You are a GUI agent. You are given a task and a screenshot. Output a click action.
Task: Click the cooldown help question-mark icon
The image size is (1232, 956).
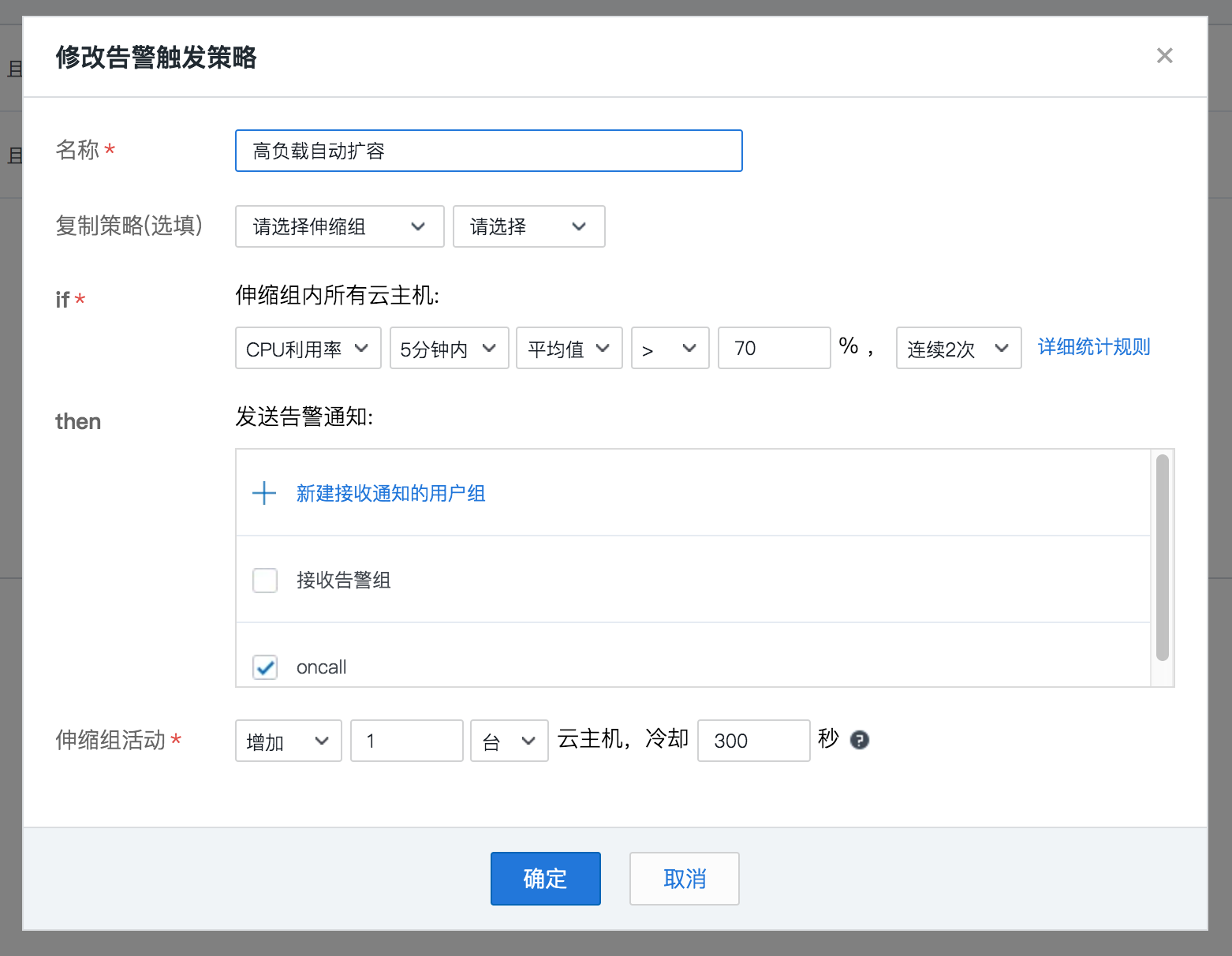point(860,740)
